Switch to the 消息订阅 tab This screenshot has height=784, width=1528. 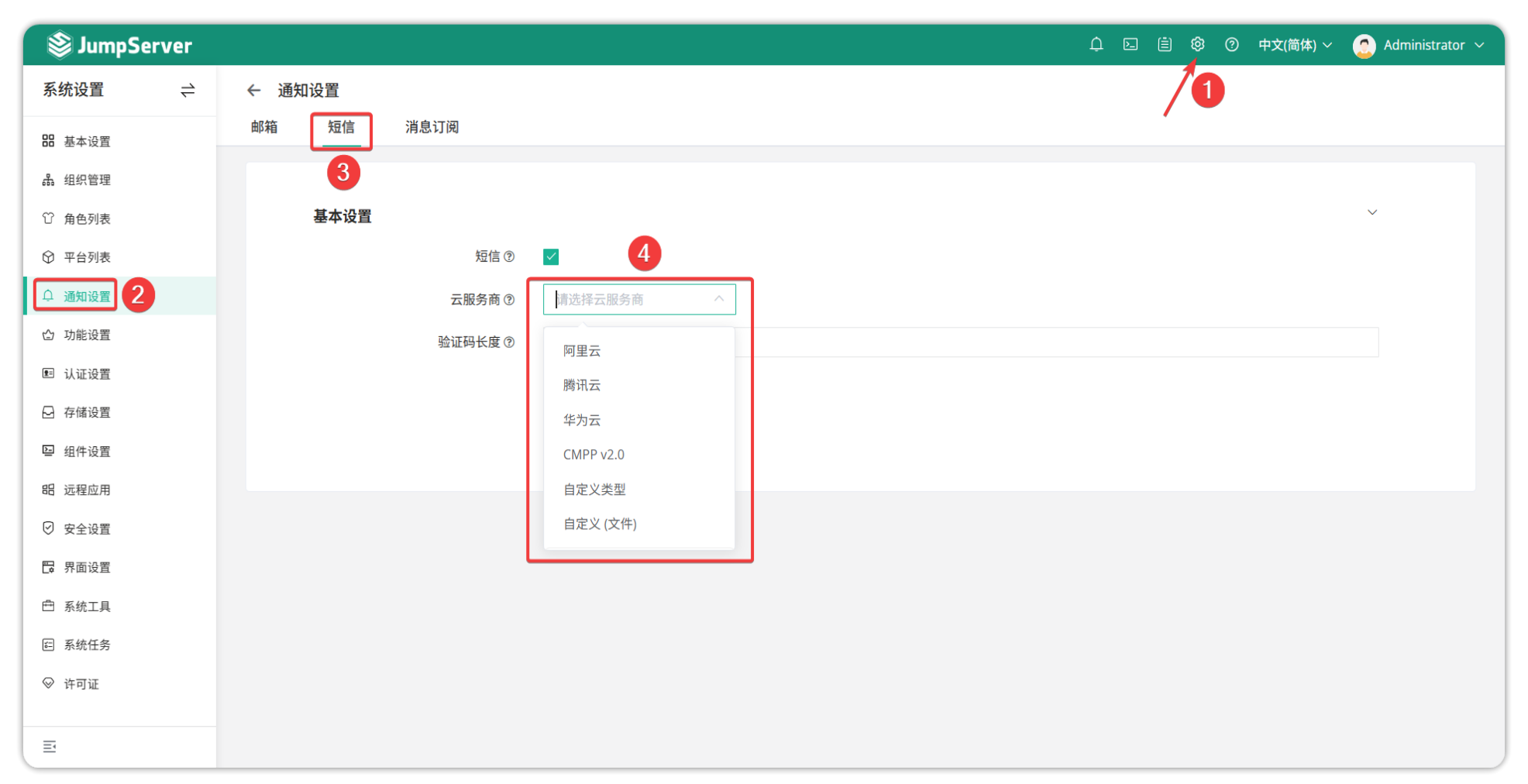pyautogui.click(x=432, y=127)
